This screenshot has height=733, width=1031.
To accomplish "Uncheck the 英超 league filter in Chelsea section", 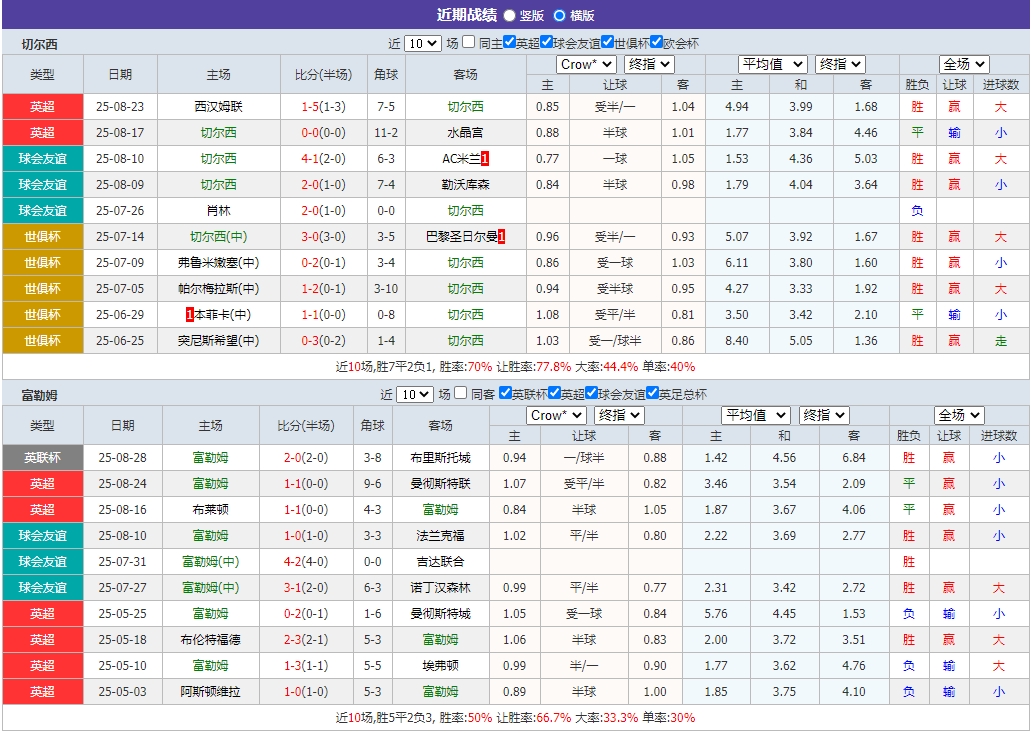I will coord(510,41).
